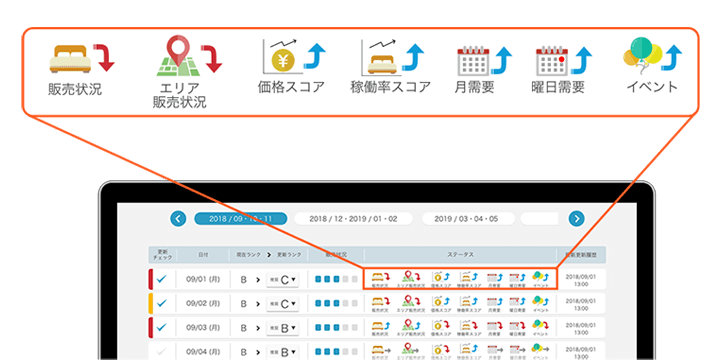
Task: Uncheck the update checkmark for 09/02
Action: 162,303
